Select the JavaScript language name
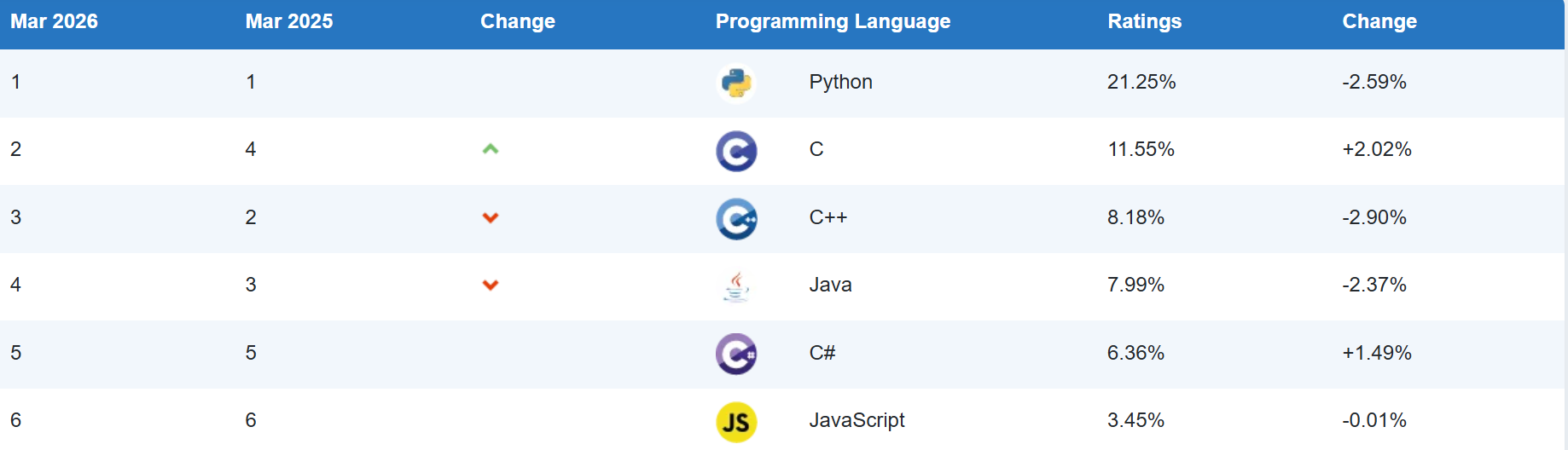Image resolution: width=1568 pixels, height=450 pixels. coord(857,420)
